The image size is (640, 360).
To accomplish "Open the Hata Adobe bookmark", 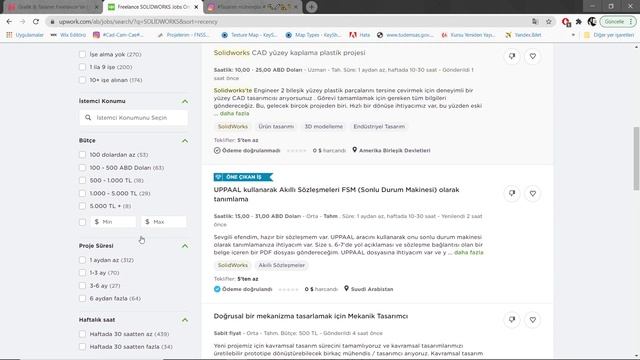I will tap(360, 35).
